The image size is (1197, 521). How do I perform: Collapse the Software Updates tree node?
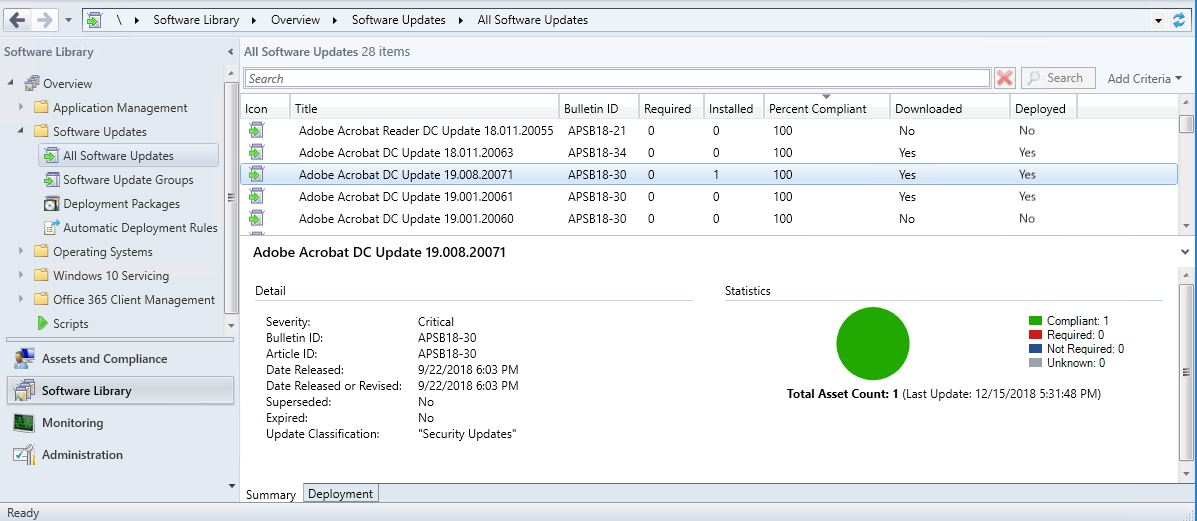(21, 131)
